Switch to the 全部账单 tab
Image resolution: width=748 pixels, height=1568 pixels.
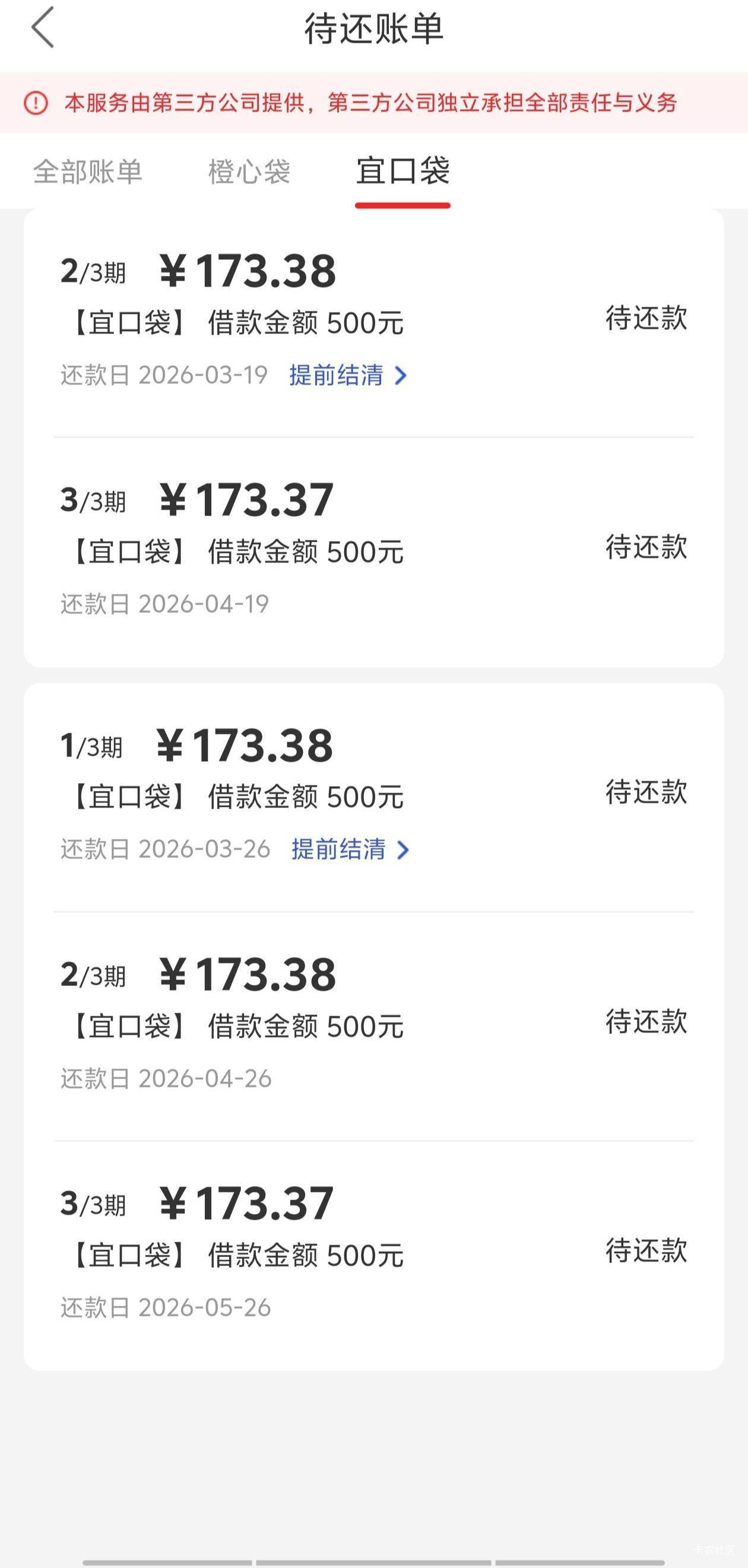click(x=88, y=171)
